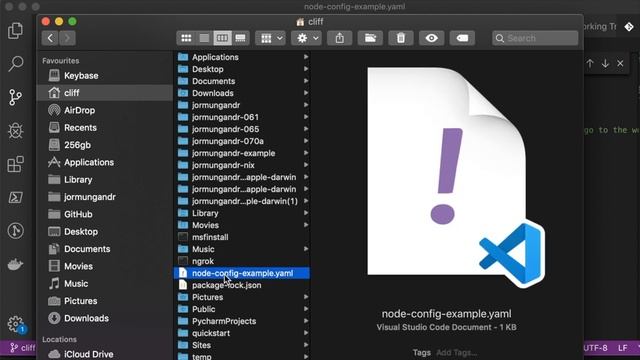Select jormungandr in Finder sidebar
Viewport: 640px width, 360px height.
click(105, 197)
